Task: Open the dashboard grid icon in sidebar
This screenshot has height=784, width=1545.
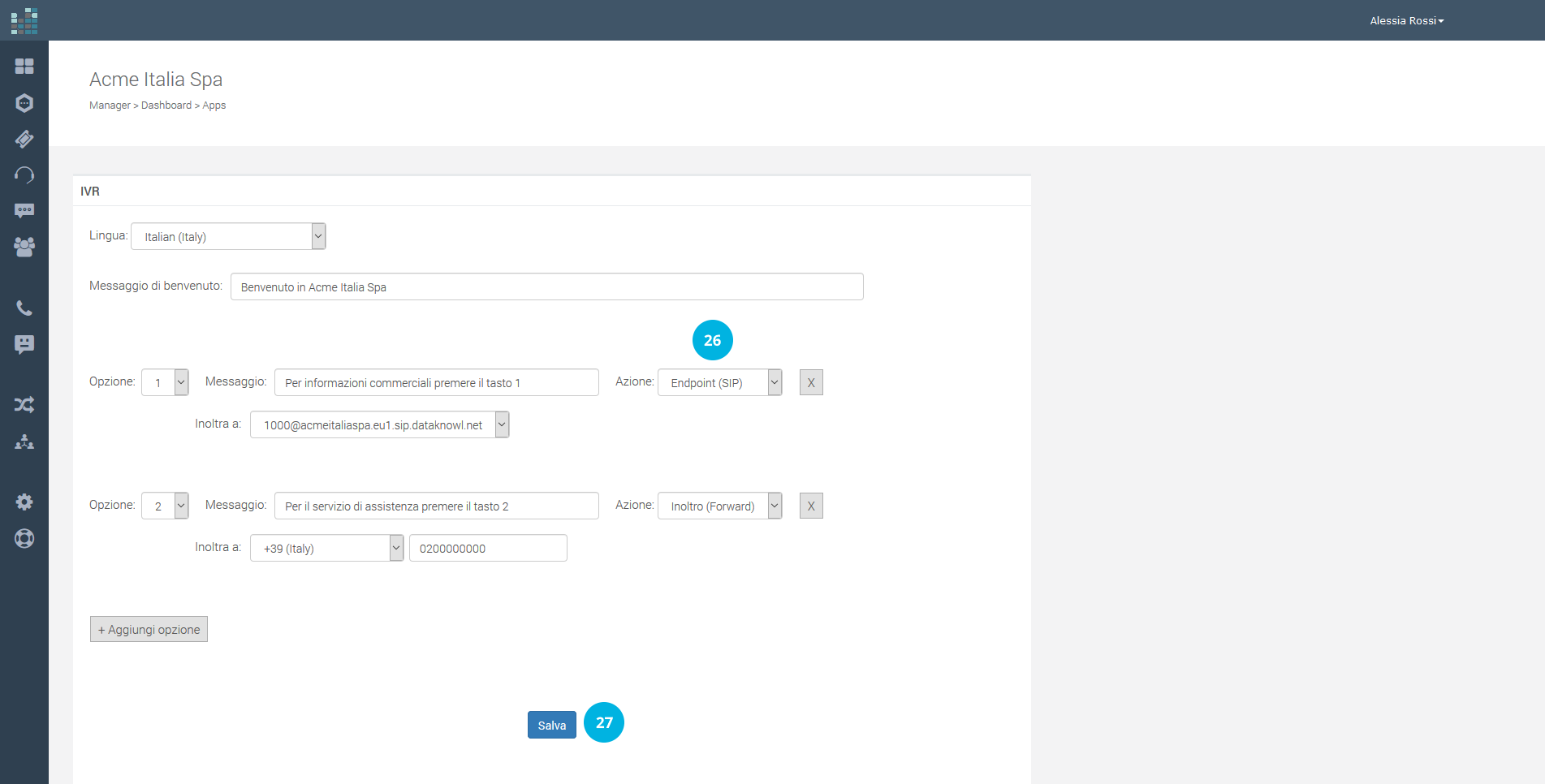Action: coord(24,66)
